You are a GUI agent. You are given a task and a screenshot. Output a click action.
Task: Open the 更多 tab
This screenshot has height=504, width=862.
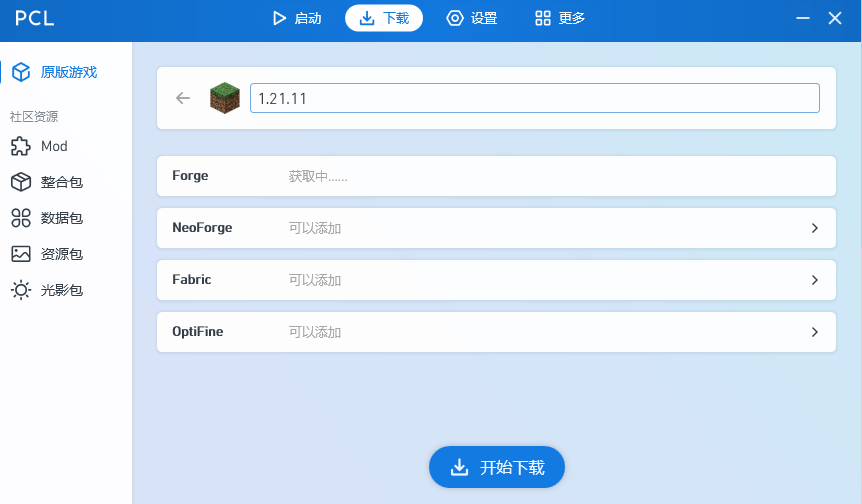click(x=560, y=18)
